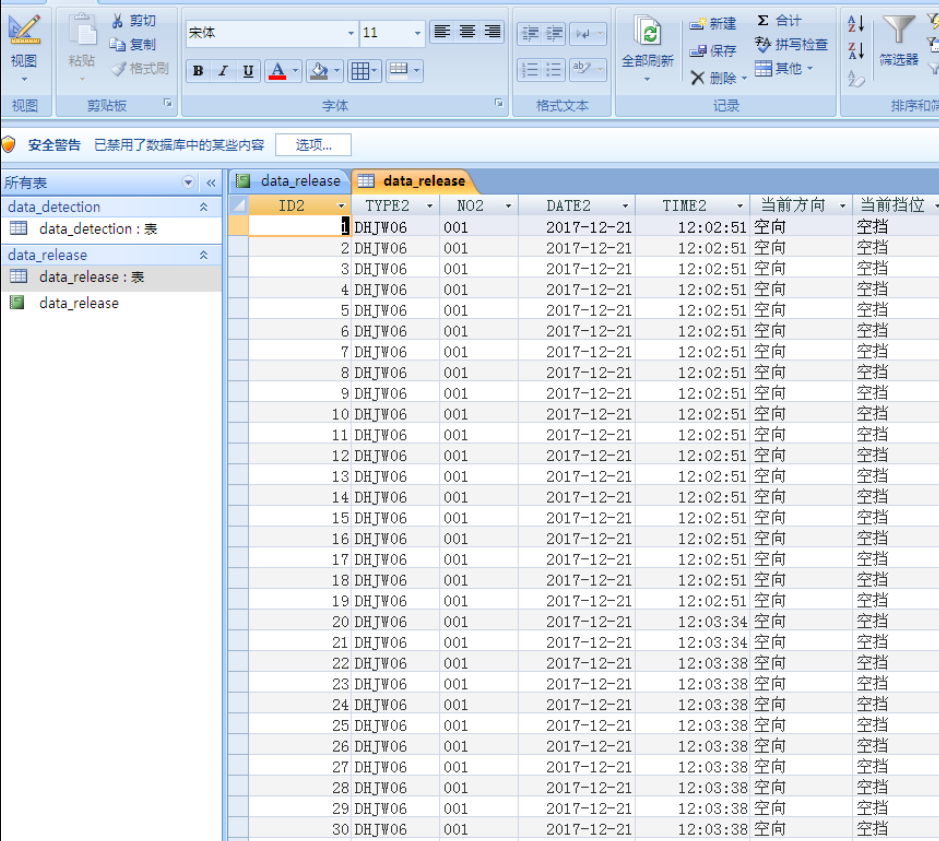Click the select-all corner of the datasheet
Image resolution: width=939 pixels, height=841 pixels.
[x=238, y=205]
